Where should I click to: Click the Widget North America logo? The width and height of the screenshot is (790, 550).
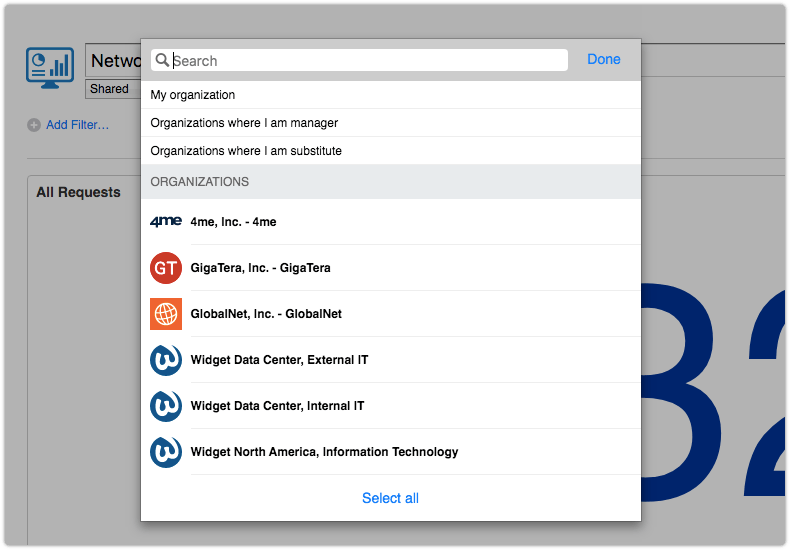tap(166, 452)
